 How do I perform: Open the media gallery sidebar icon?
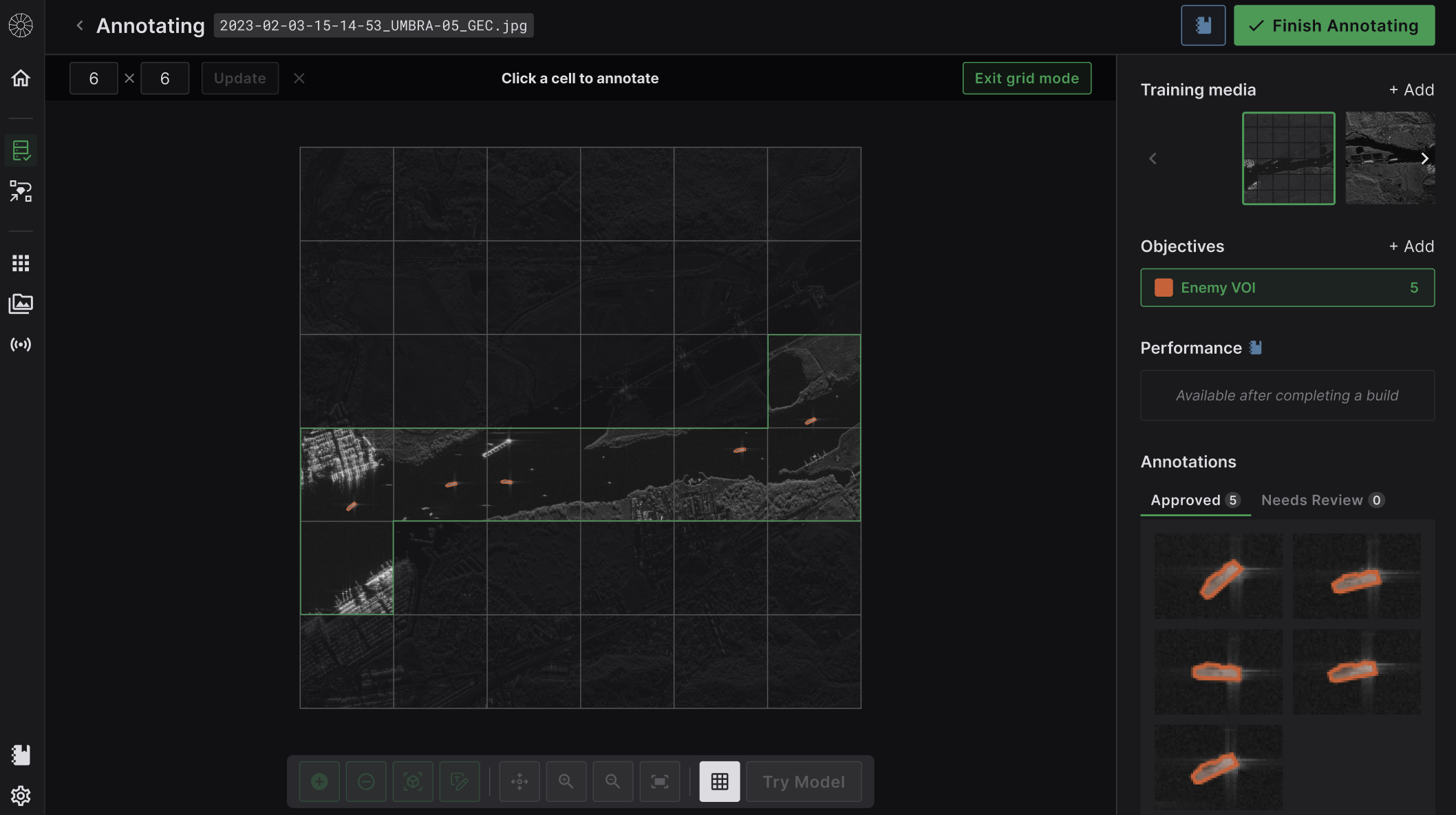click(21, 304)
